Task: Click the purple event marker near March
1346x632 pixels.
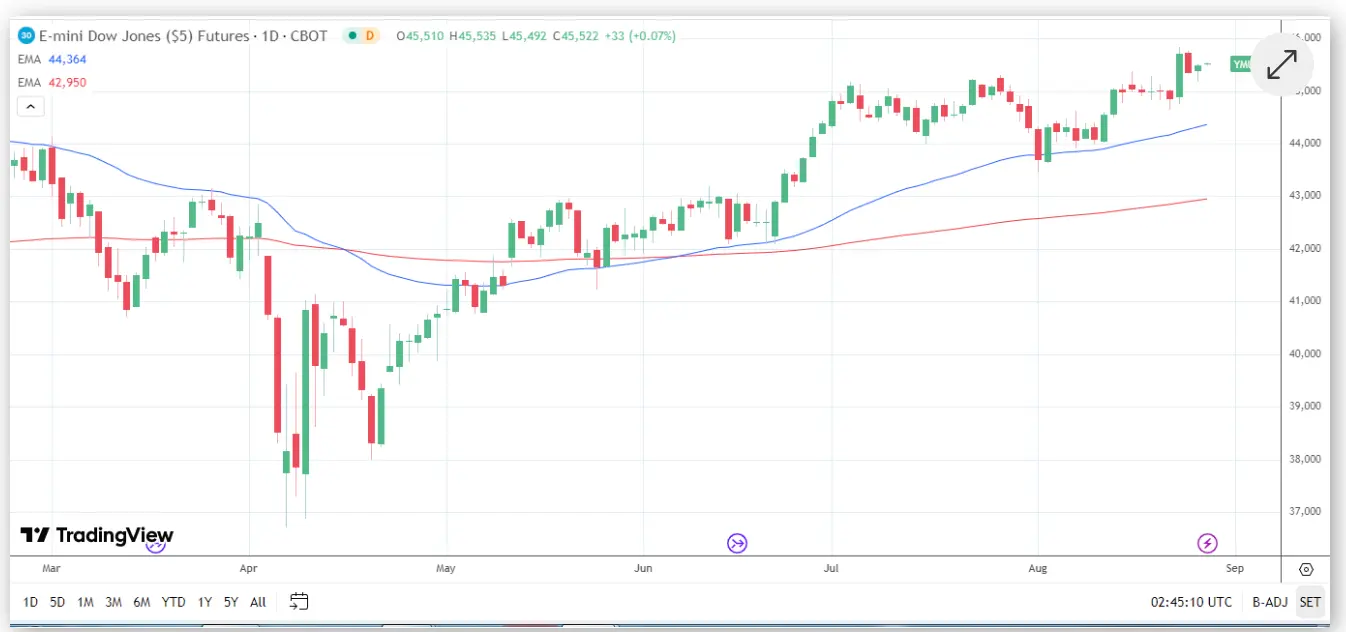Action: pos(155,546)
